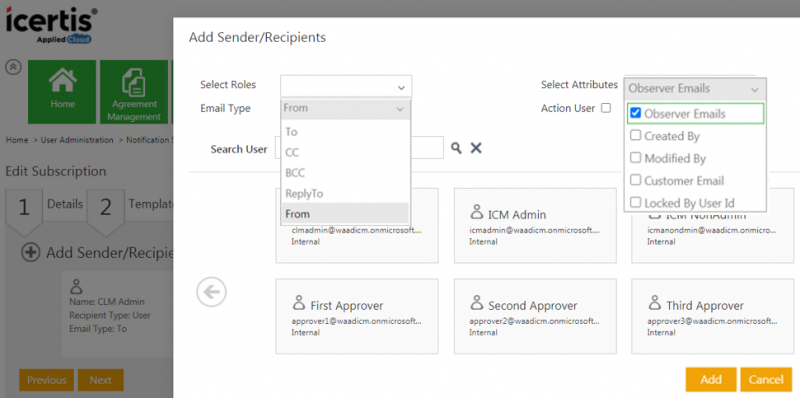Check the Created By attribute
The image size is (800, 398).
coord(635,136)
